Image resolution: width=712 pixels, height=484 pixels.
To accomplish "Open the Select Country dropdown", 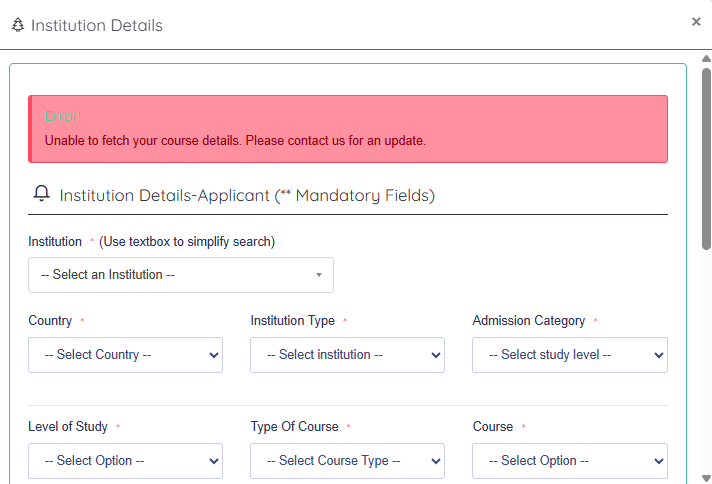I will 125,355.
